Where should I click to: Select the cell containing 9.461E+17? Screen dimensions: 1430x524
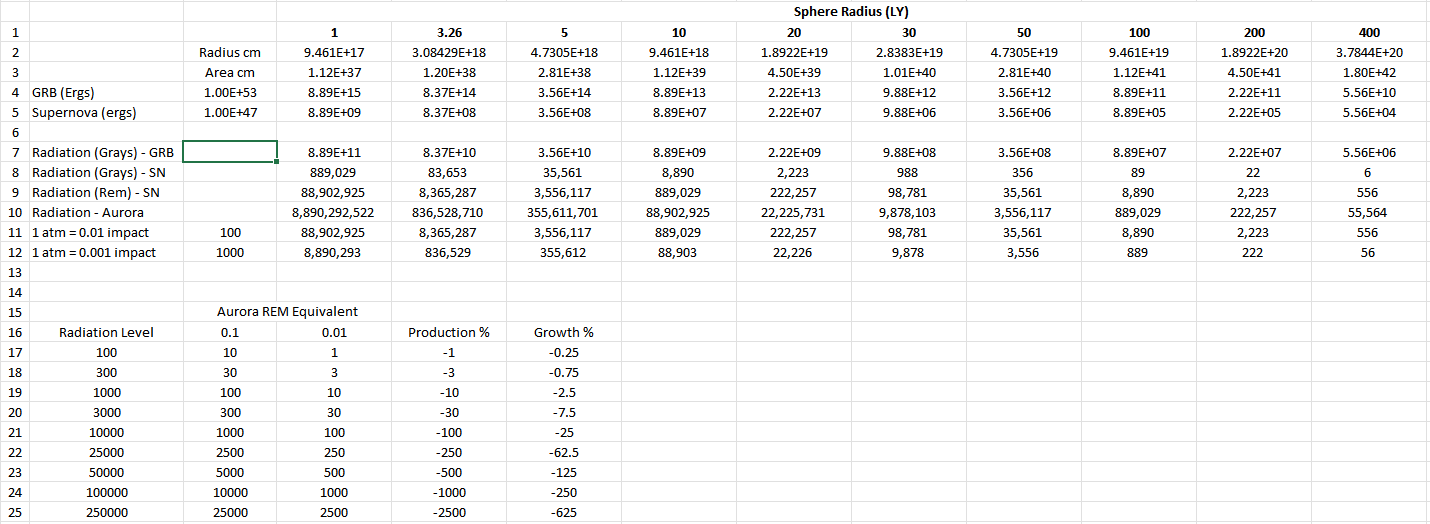pos(334,52)
